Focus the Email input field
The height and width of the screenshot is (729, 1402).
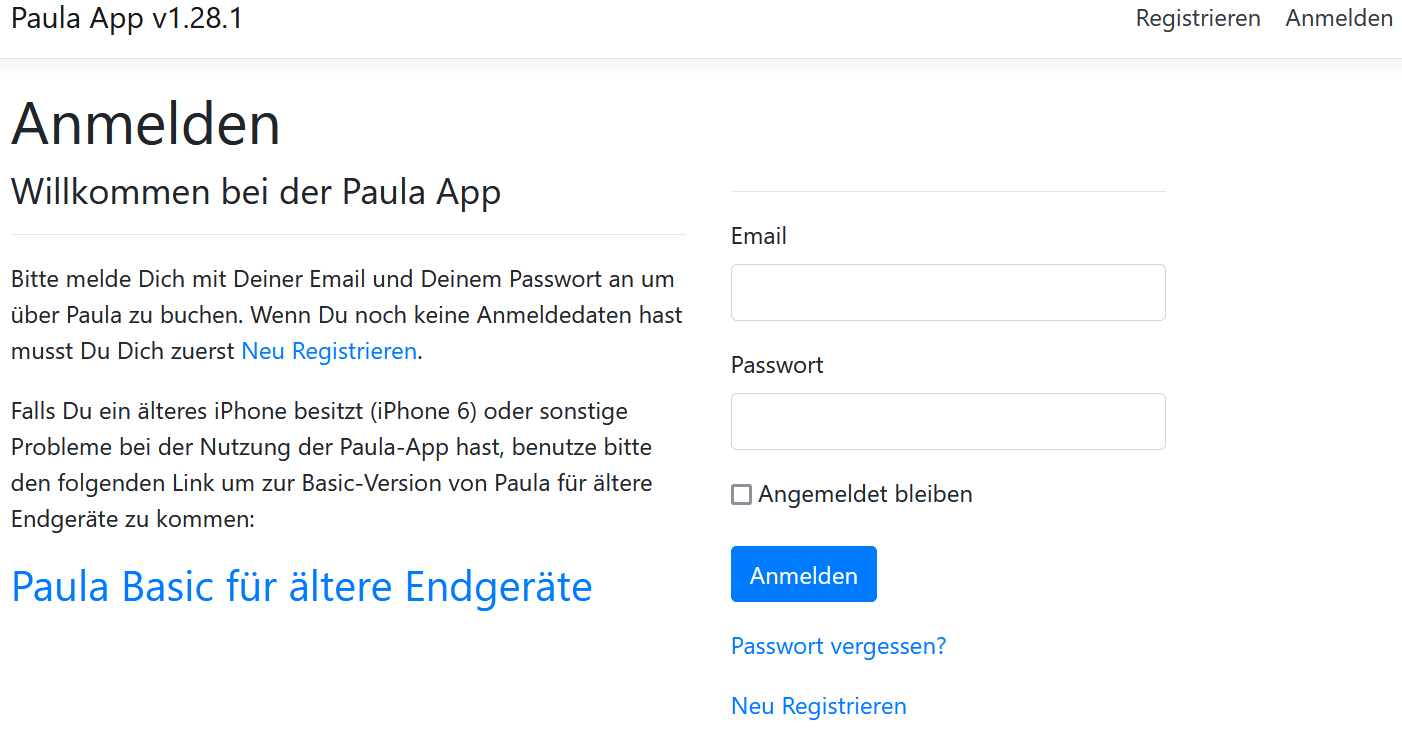coord(947,292)
